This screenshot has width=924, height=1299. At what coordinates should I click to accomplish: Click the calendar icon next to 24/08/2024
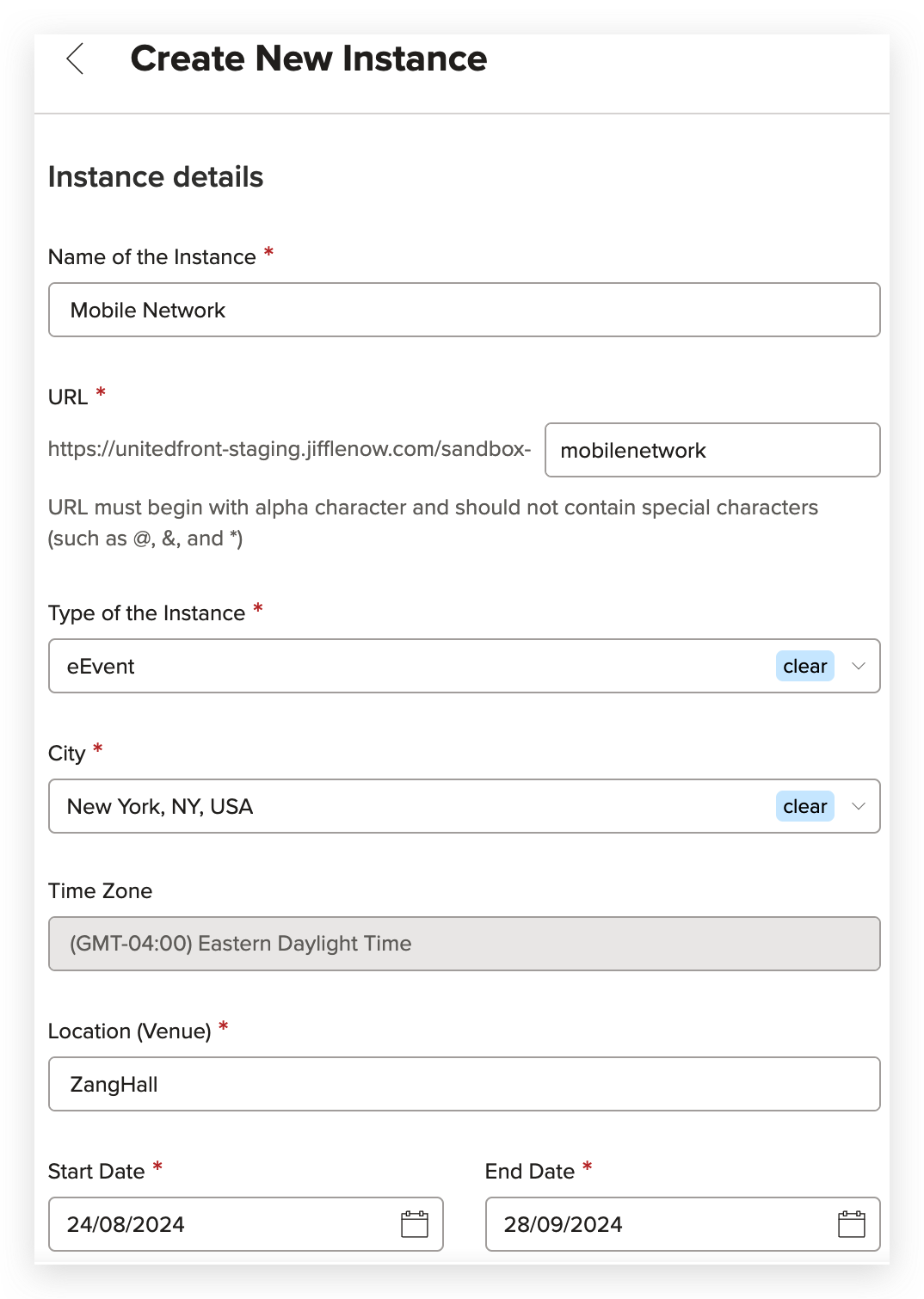tap(414, 1222)
